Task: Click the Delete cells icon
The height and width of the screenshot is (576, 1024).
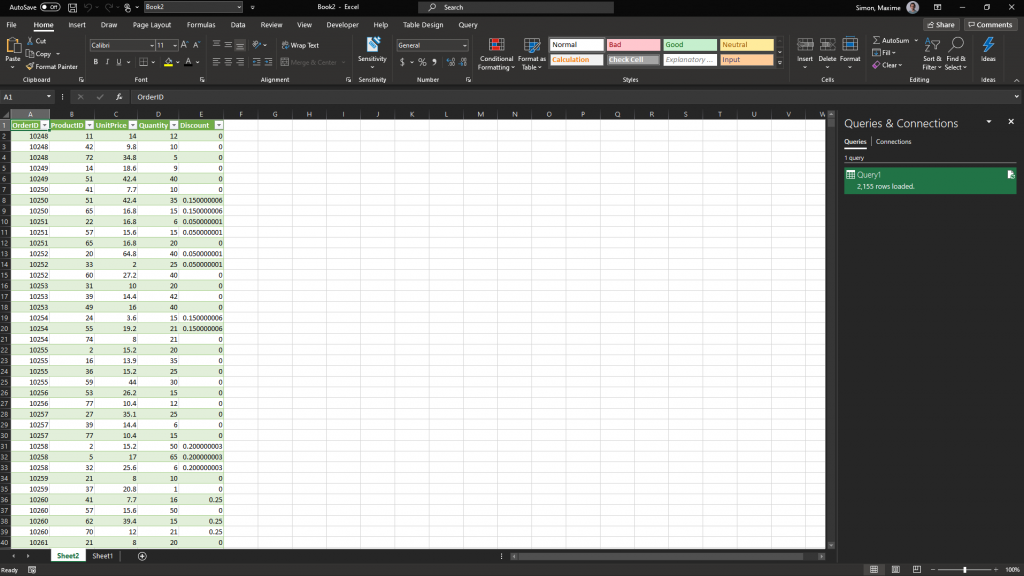Action: pos(827,45)
